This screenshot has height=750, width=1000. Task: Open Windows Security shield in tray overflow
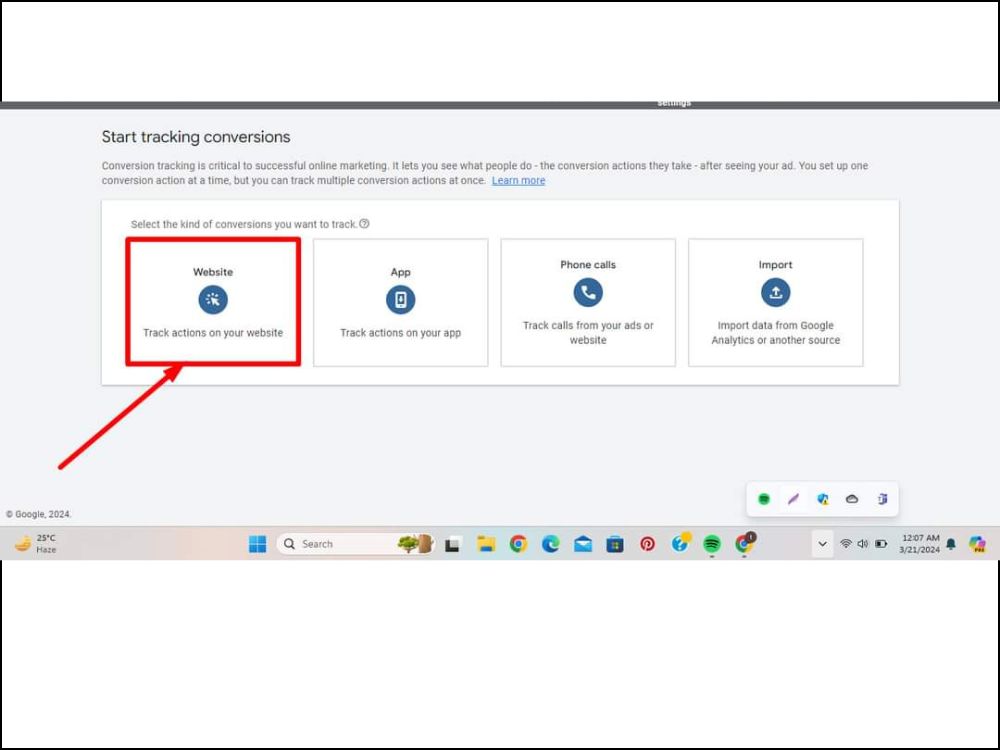[823, 499]
